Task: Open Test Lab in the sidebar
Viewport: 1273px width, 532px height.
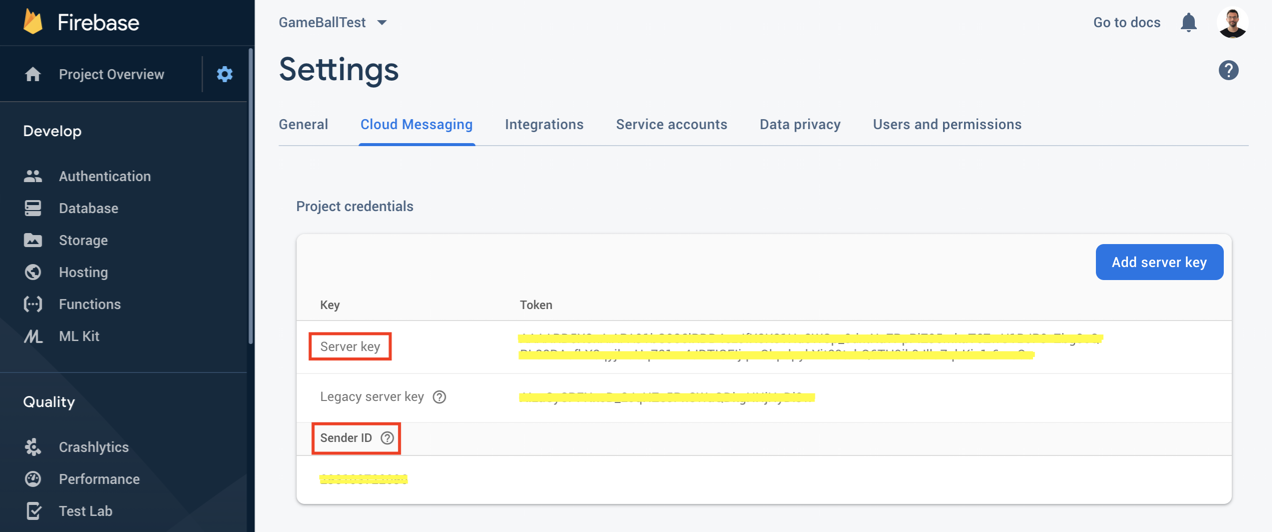Action: coord(85,511)
